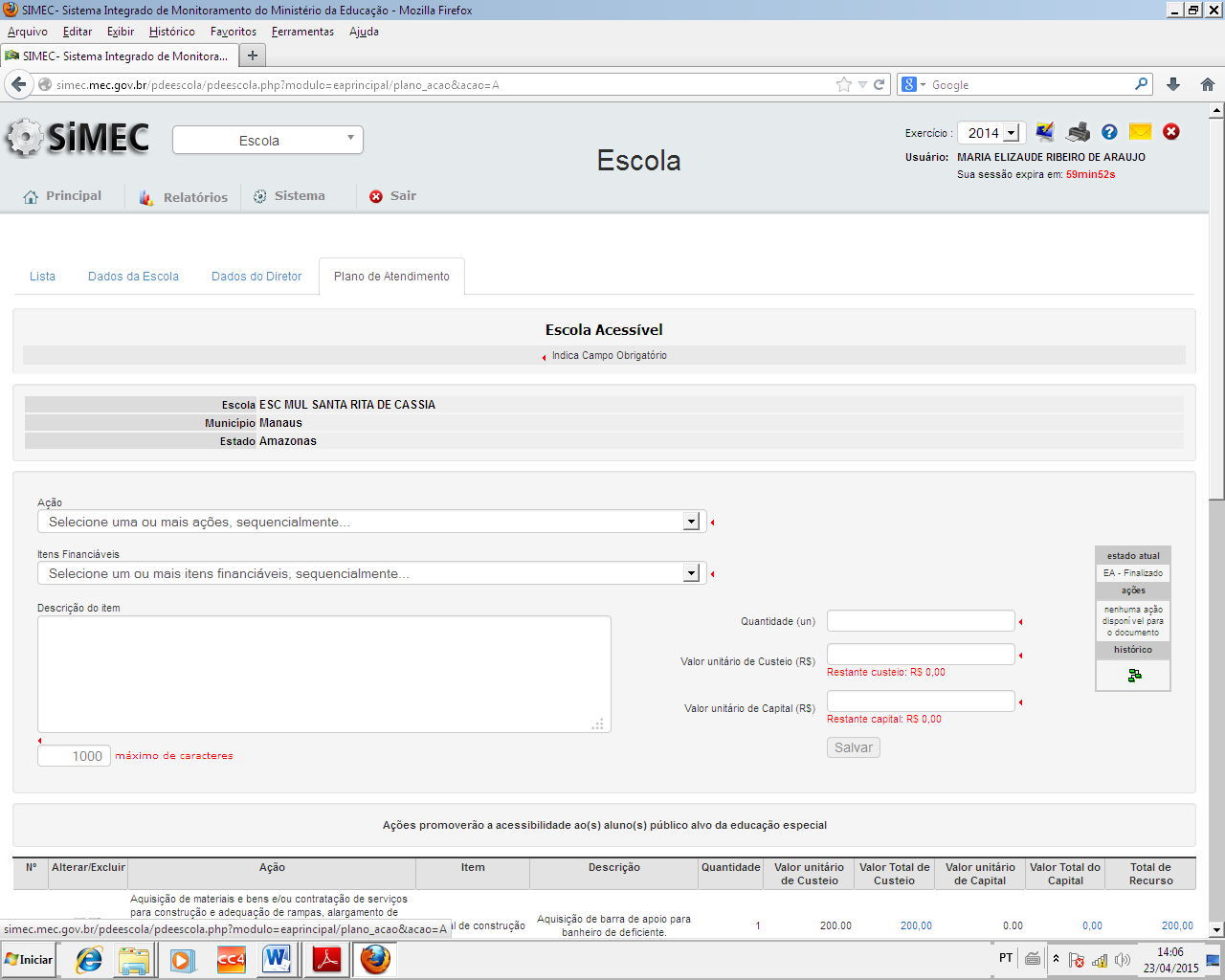The height and width of the screenshot is (980, 1225).
Task: Open Action Center flag tray icon
Action: pos(1077,960)
